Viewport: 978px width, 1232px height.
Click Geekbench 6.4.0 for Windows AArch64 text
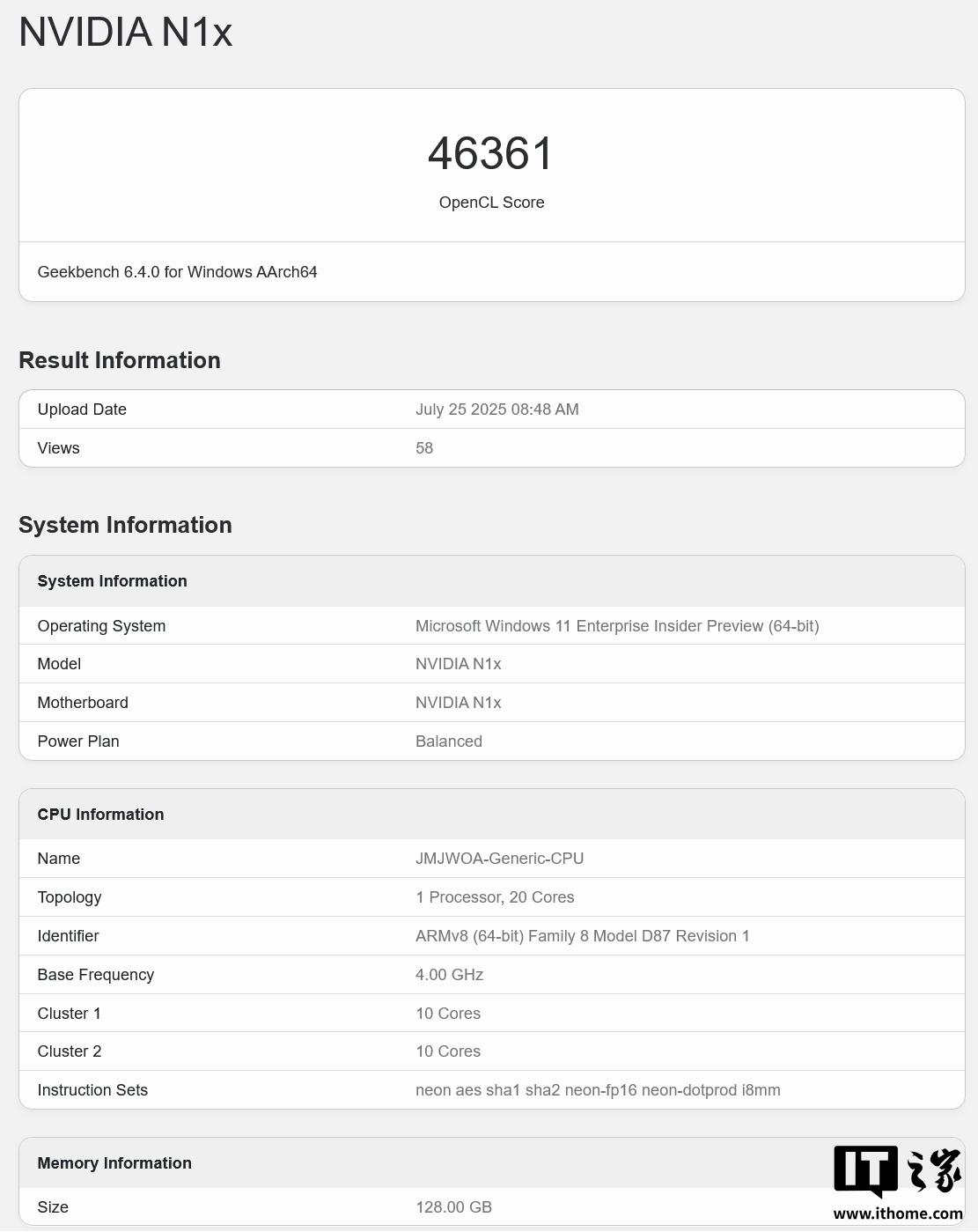(x=177, y=272)
